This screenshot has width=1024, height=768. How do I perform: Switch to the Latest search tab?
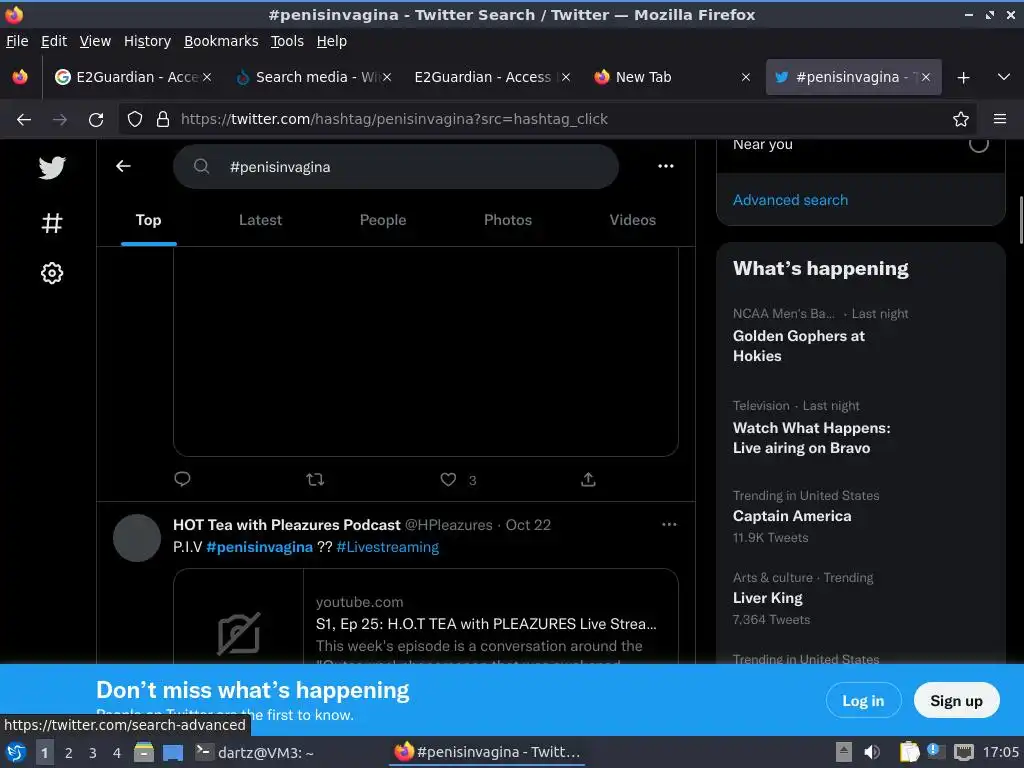click(x=260, y=220)
